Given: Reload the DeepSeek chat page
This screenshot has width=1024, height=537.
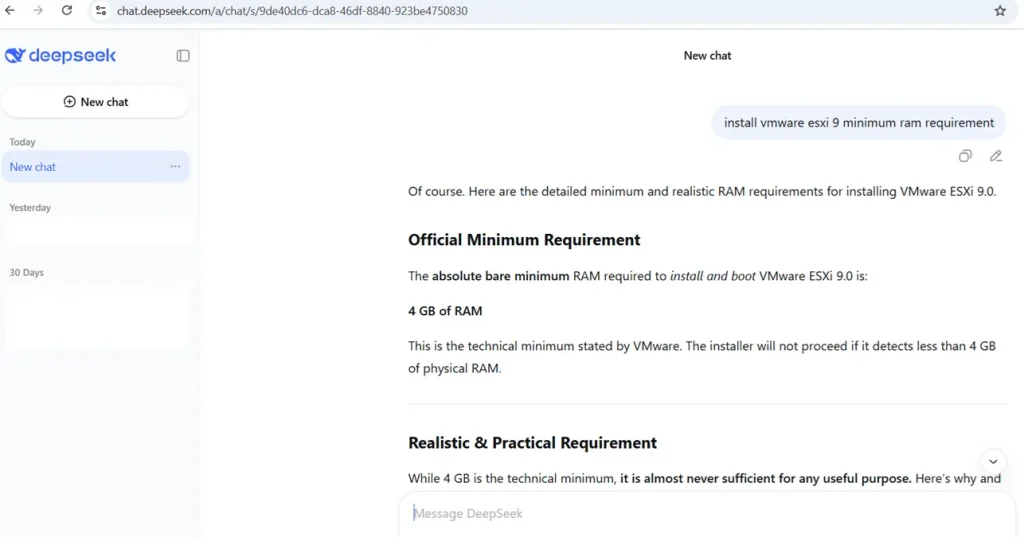Looking at the screenshot, I should coord(67,11).
